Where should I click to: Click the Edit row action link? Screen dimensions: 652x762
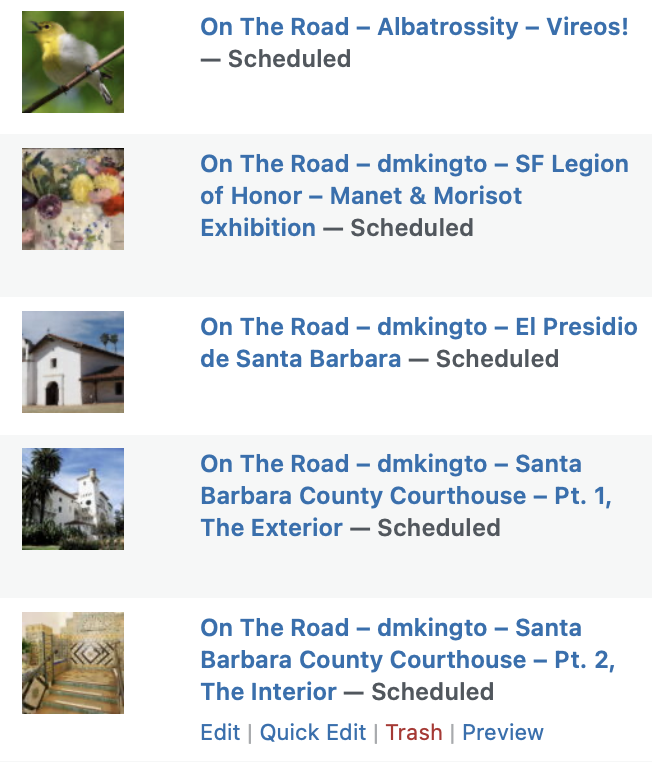pos(220,732)
